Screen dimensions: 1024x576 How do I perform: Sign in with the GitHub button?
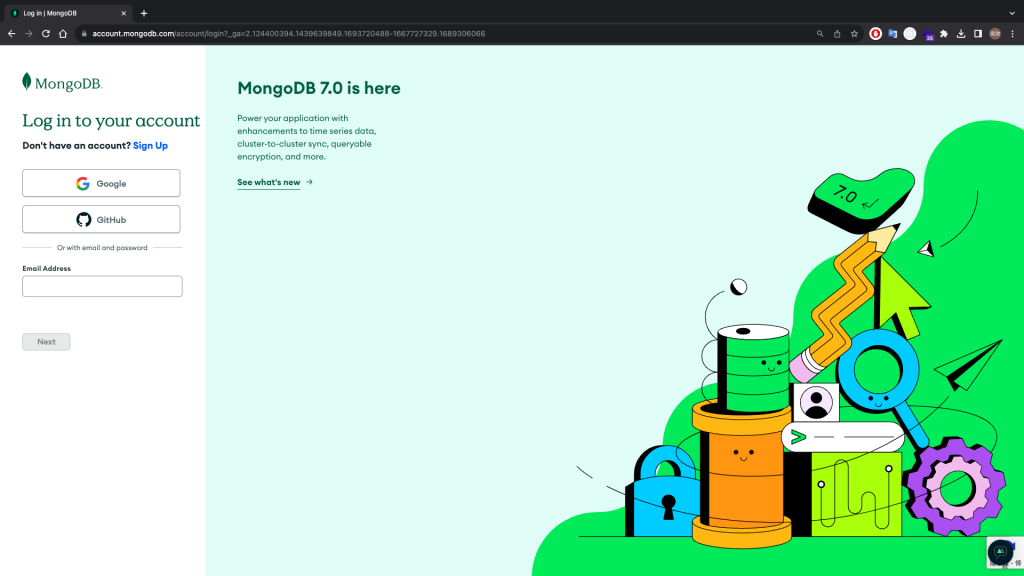tap(101, 219)
